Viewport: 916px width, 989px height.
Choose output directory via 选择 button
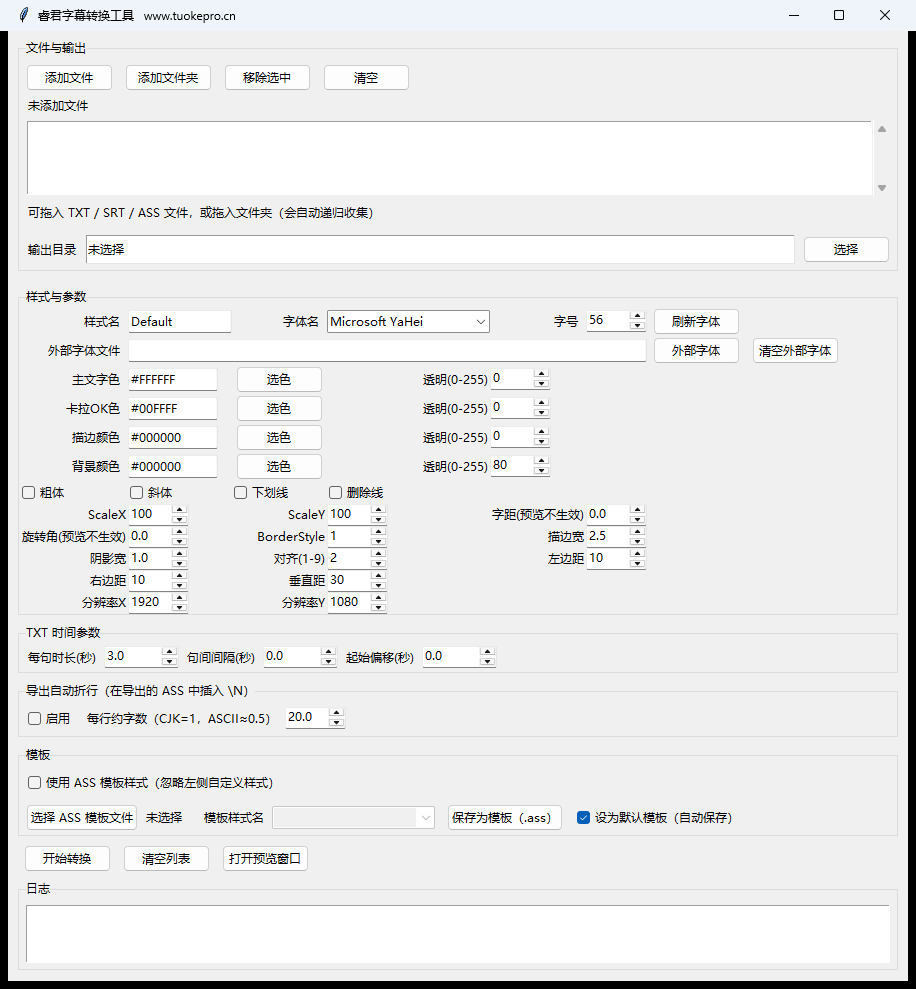point(846,249)
